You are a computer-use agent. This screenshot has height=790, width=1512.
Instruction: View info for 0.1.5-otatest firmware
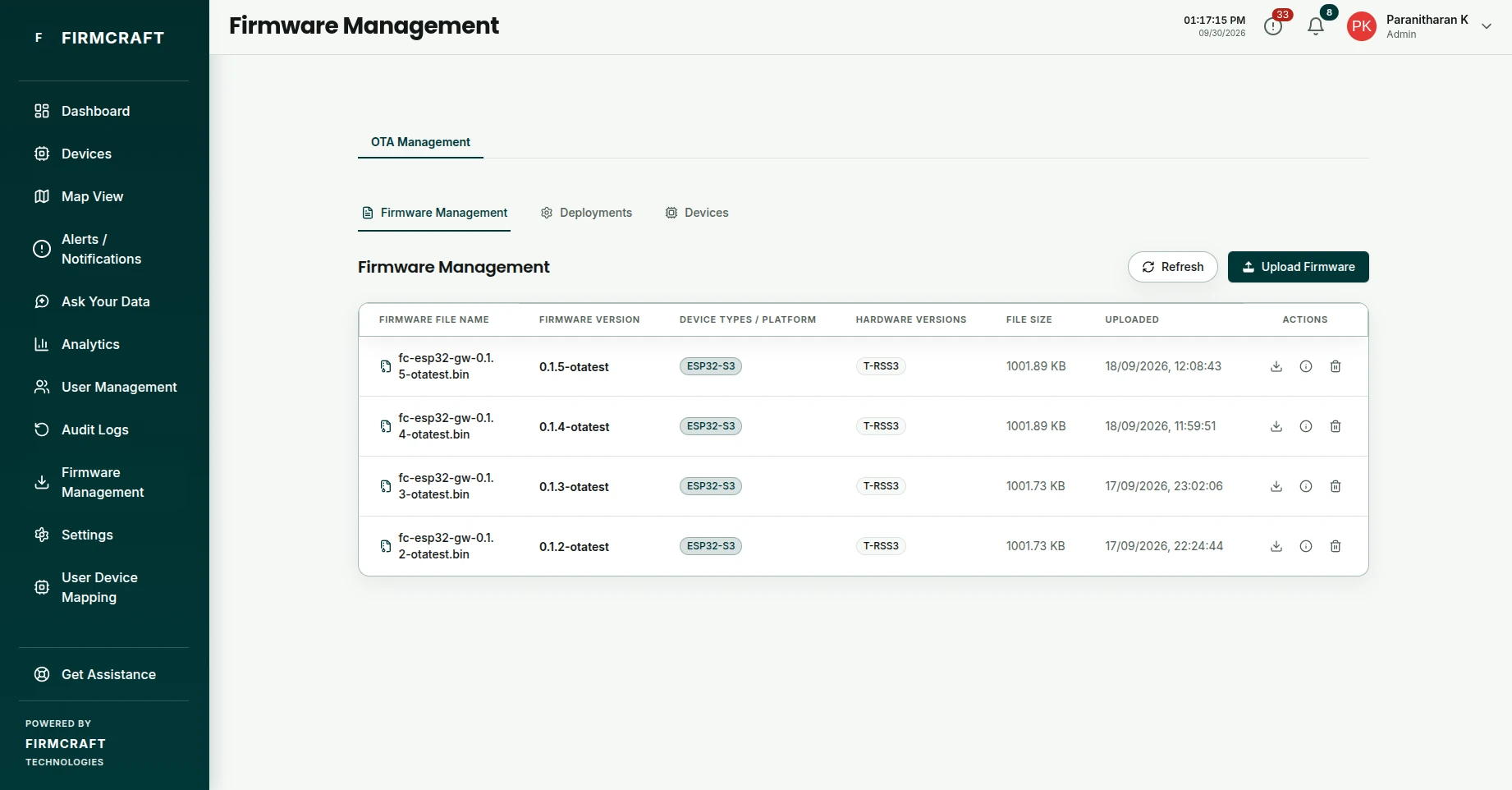[1306, 366]
